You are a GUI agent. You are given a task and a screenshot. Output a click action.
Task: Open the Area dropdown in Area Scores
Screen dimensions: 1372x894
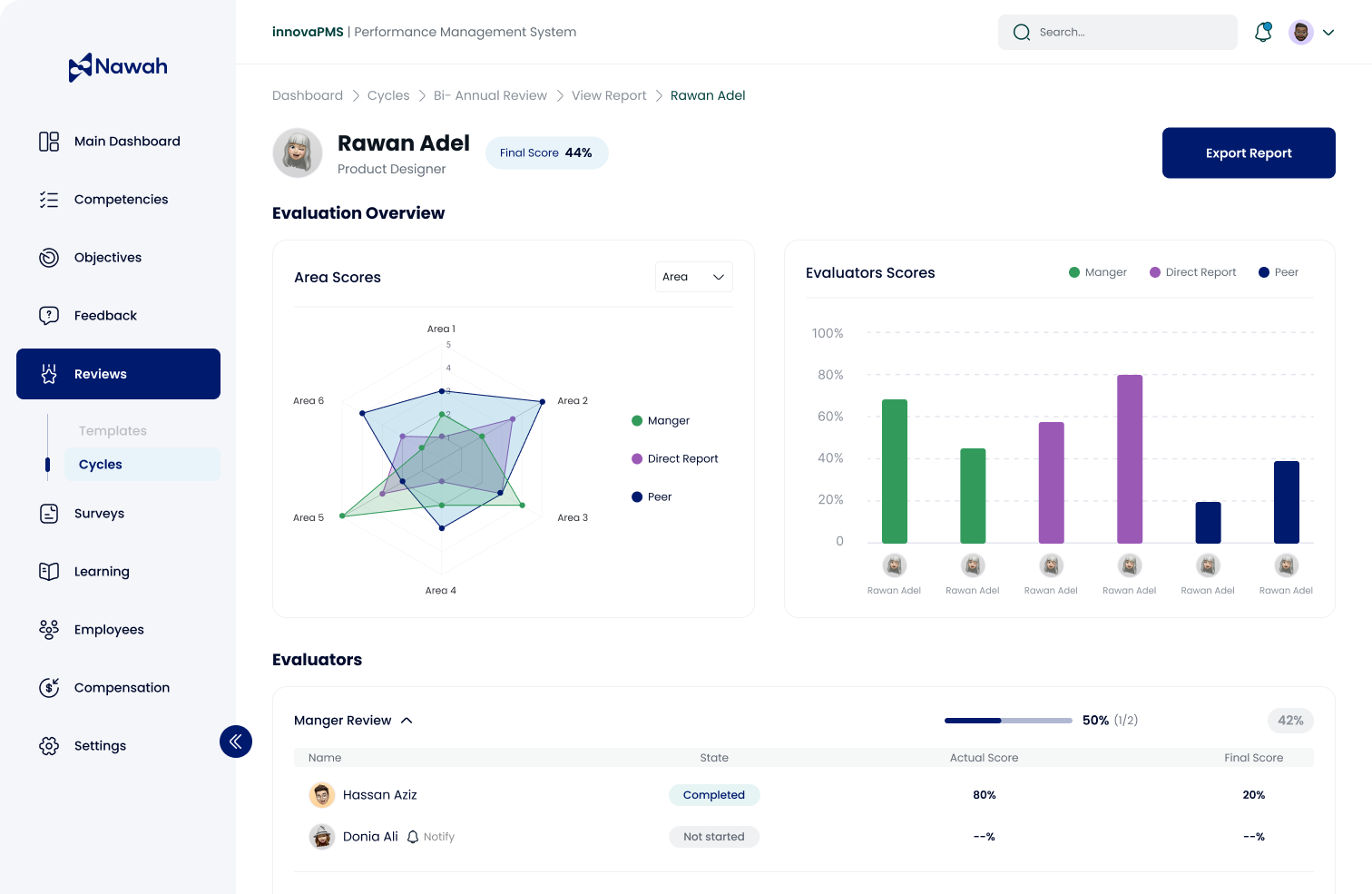pyautogui.click(x=693, y=277)
